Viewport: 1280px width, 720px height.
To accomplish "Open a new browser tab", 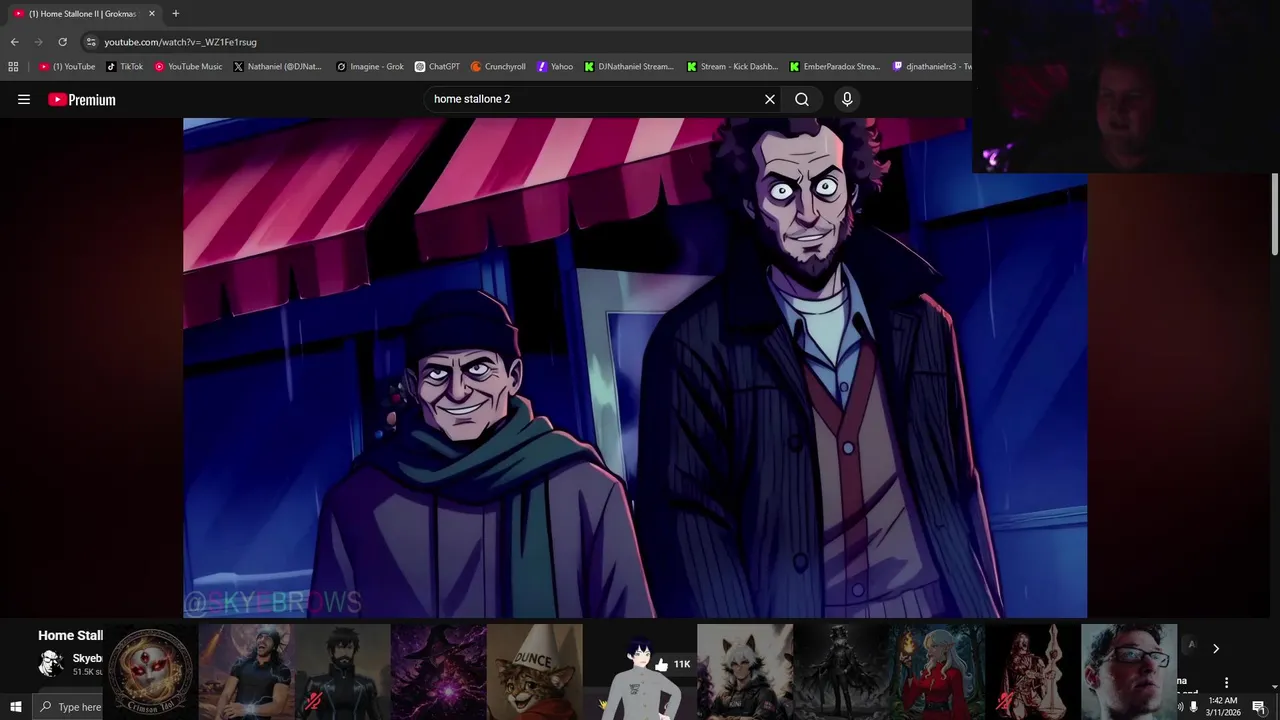I will tap(175, 13).
